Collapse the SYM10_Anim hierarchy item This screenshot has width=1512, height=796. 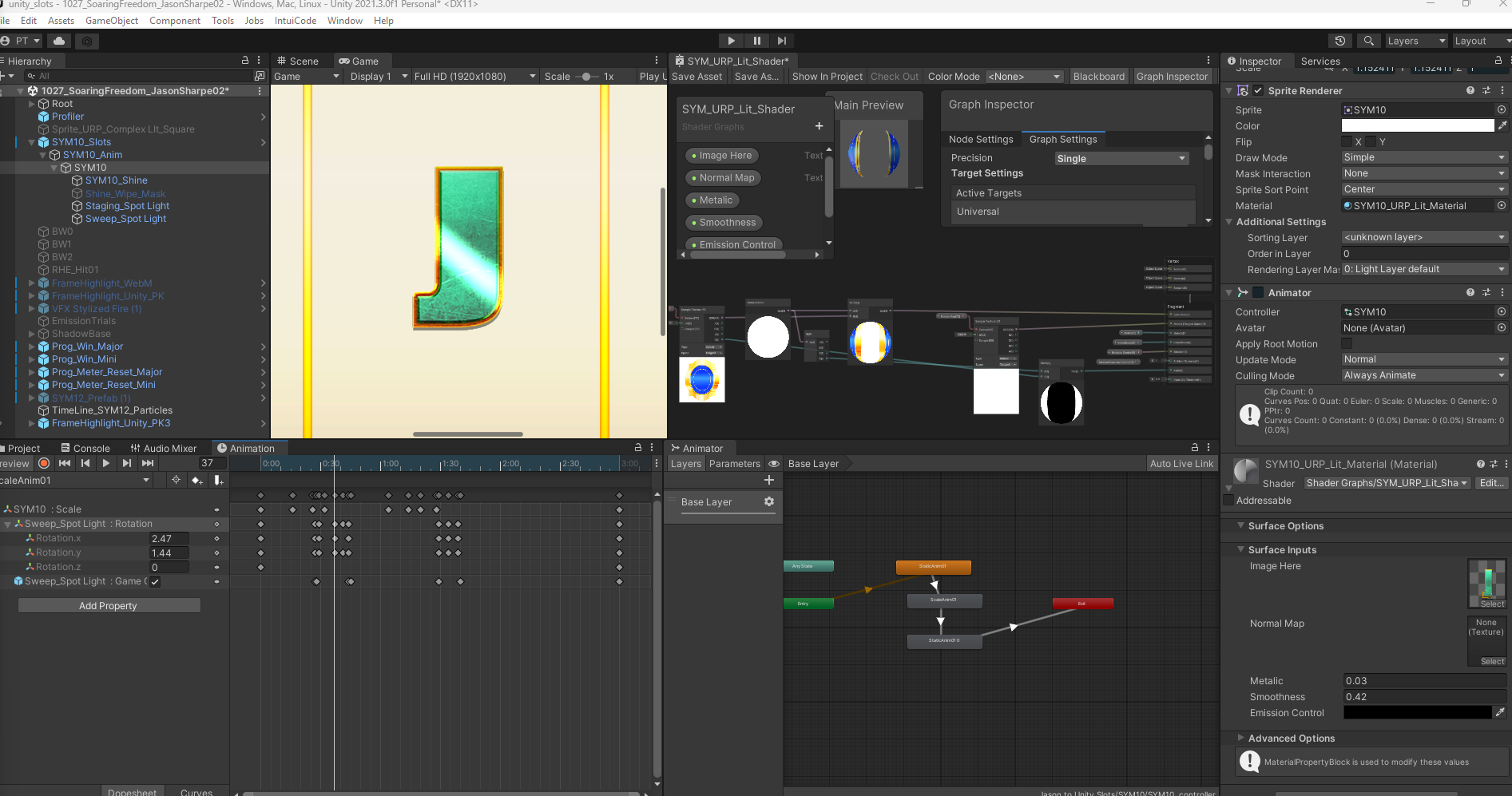(x=45, y=154)
